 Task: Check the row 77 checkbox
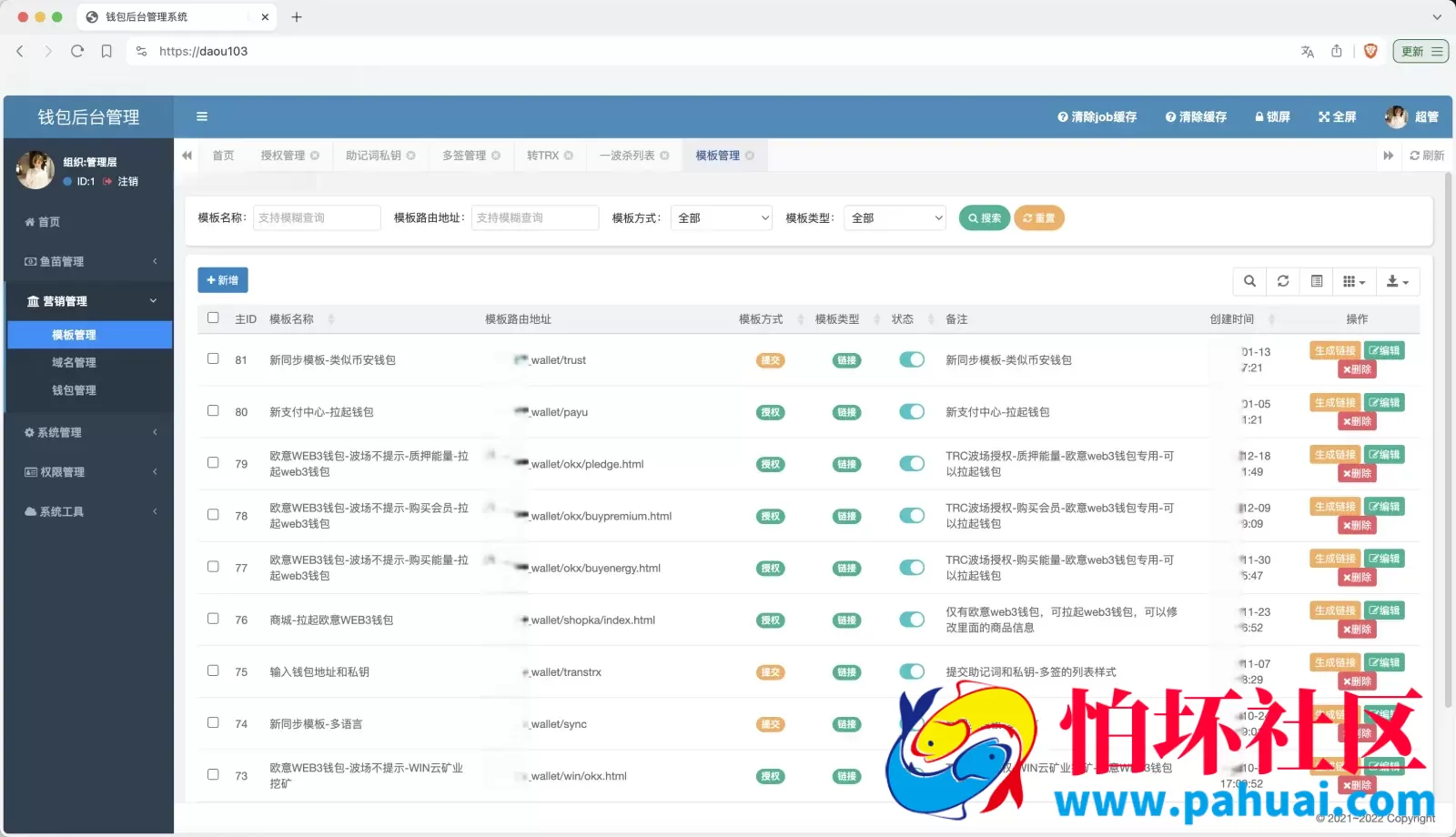click(x=213, y=566)
